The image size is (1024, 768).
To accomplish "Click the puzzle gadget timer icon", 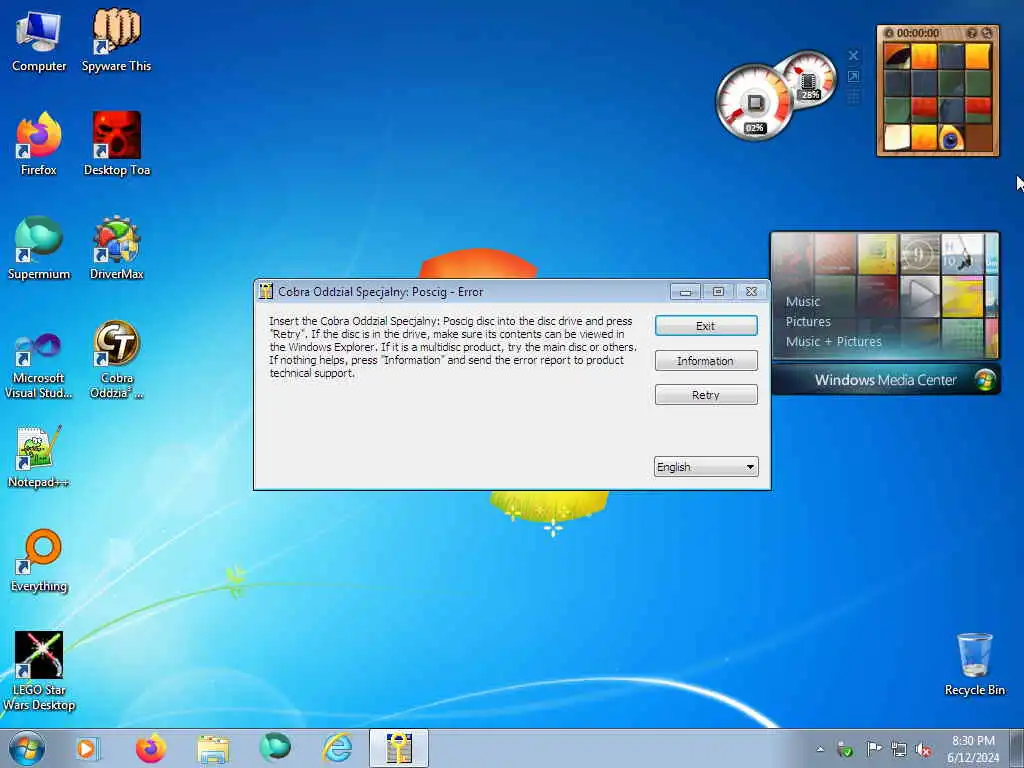I will (x=889, y=33).
